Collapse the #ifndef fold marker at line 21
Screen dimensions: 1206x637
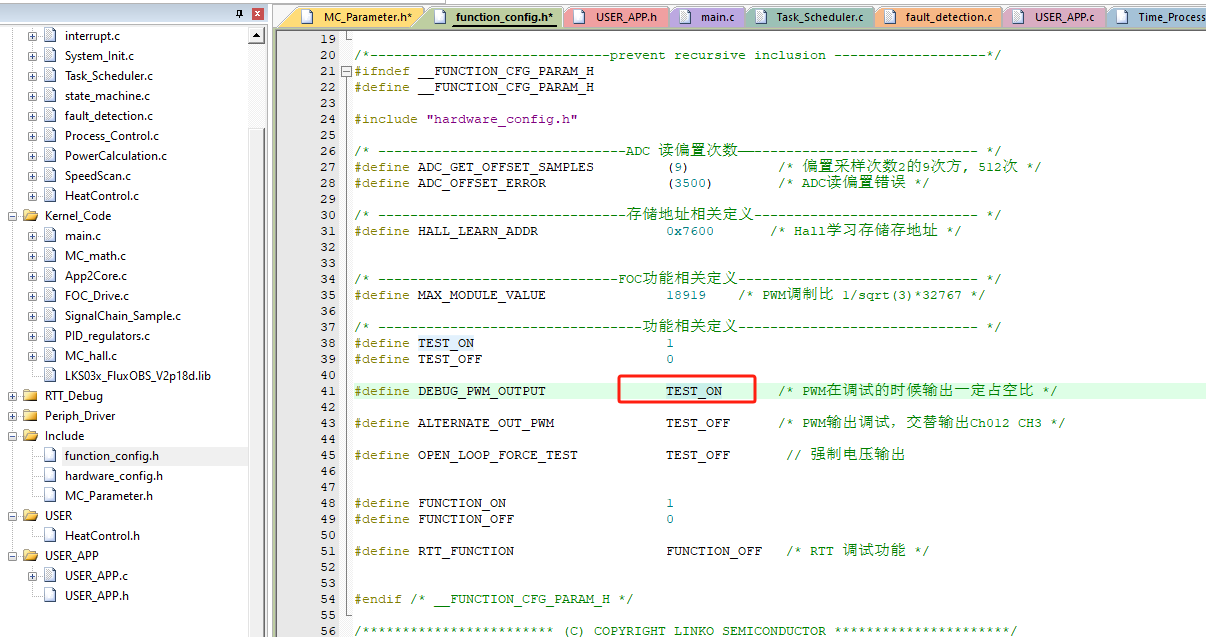(x=345, y=72)
